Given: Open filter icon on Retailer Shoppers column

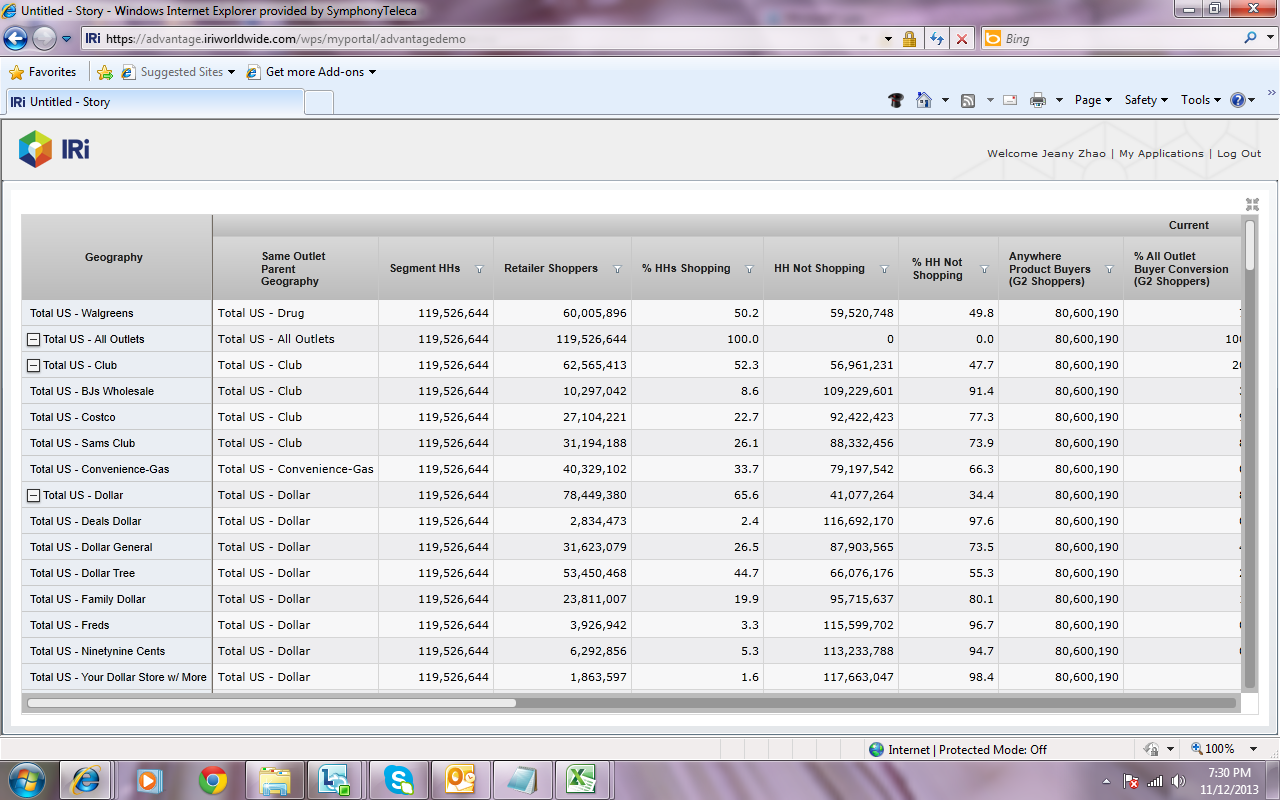Looking at the screenshot, I should tap(617, 269).
